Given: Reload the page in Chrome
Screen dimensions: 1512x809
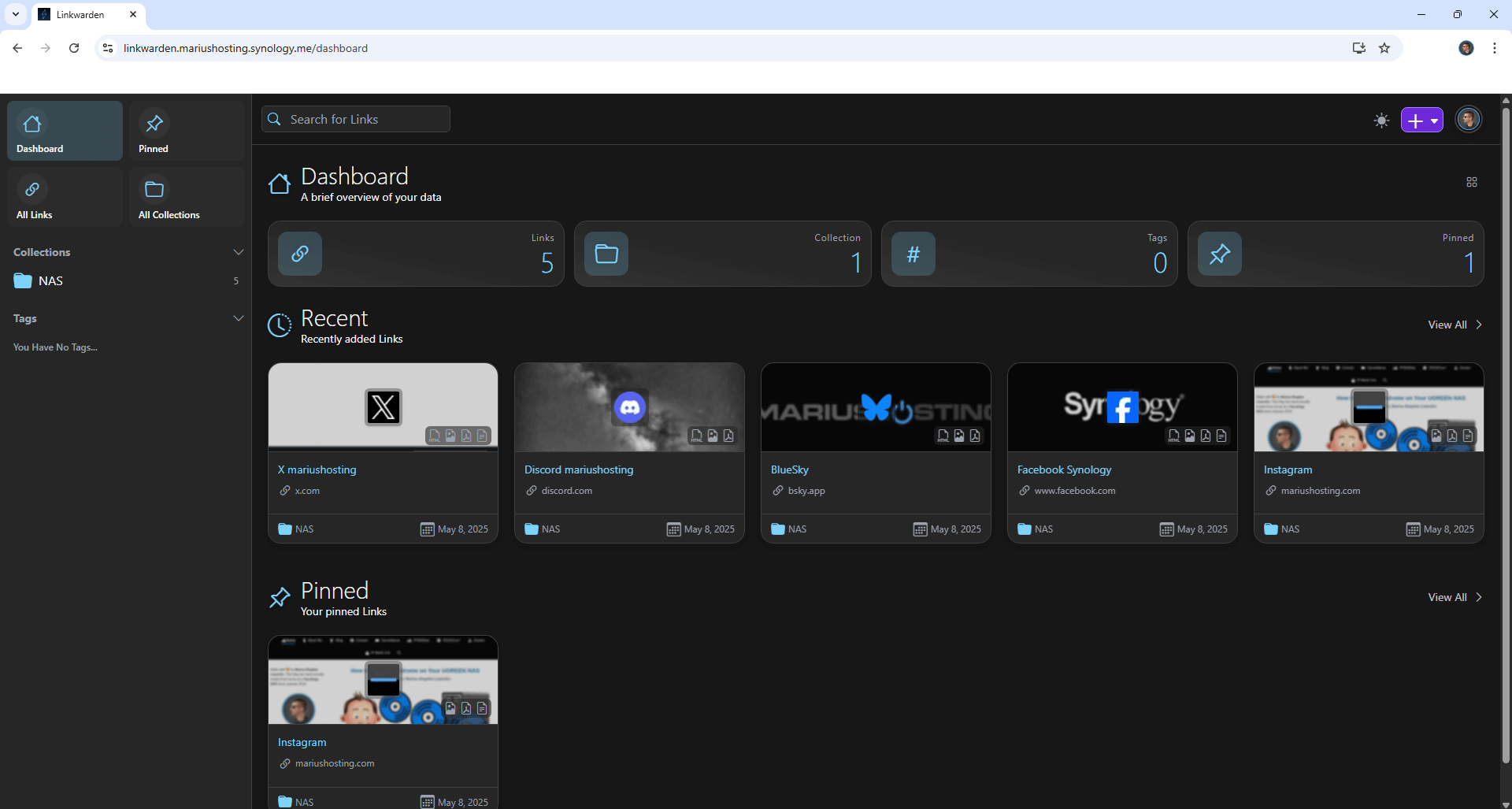Looking at the screenshot, I should (74, 48).
